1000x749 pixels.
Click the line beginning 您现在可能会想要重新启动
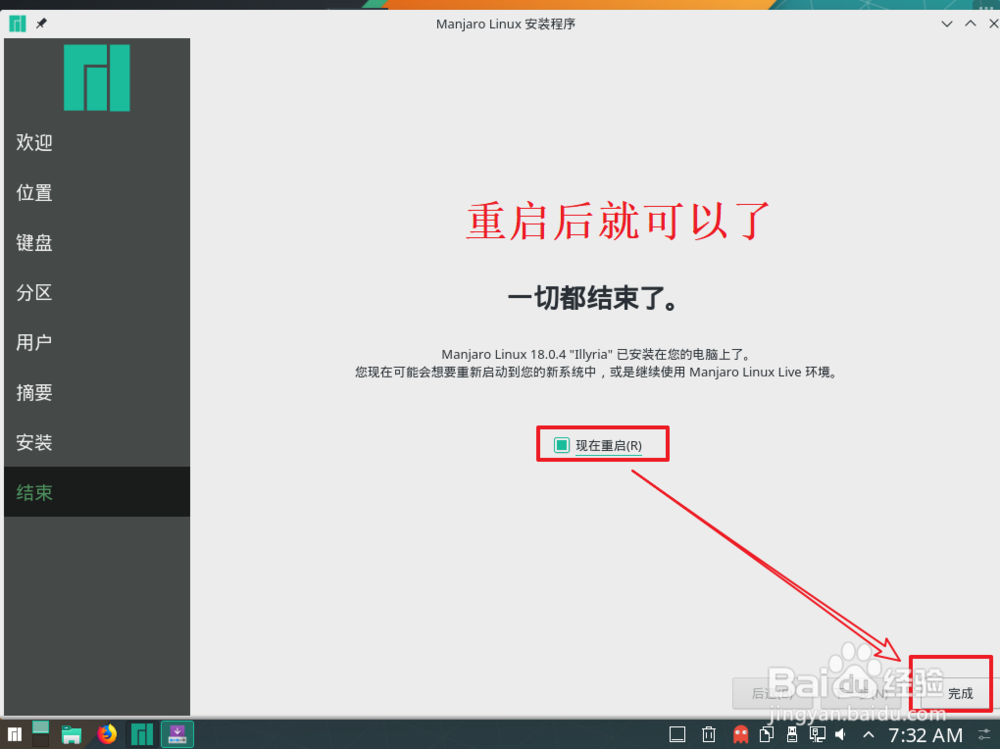pos(597,372)
